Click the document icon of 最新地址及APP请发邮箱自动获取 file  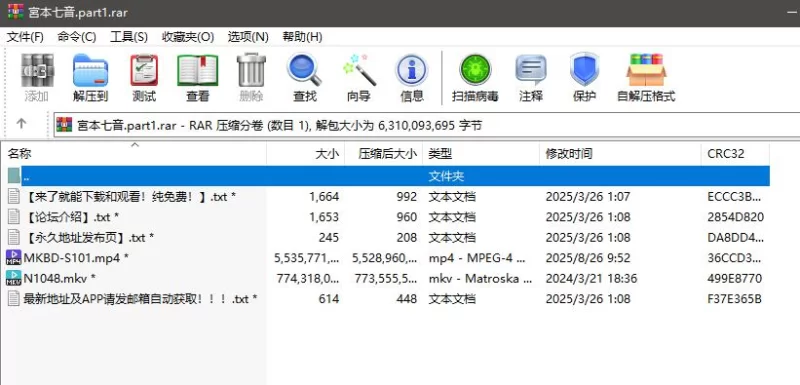pos(14,298)
